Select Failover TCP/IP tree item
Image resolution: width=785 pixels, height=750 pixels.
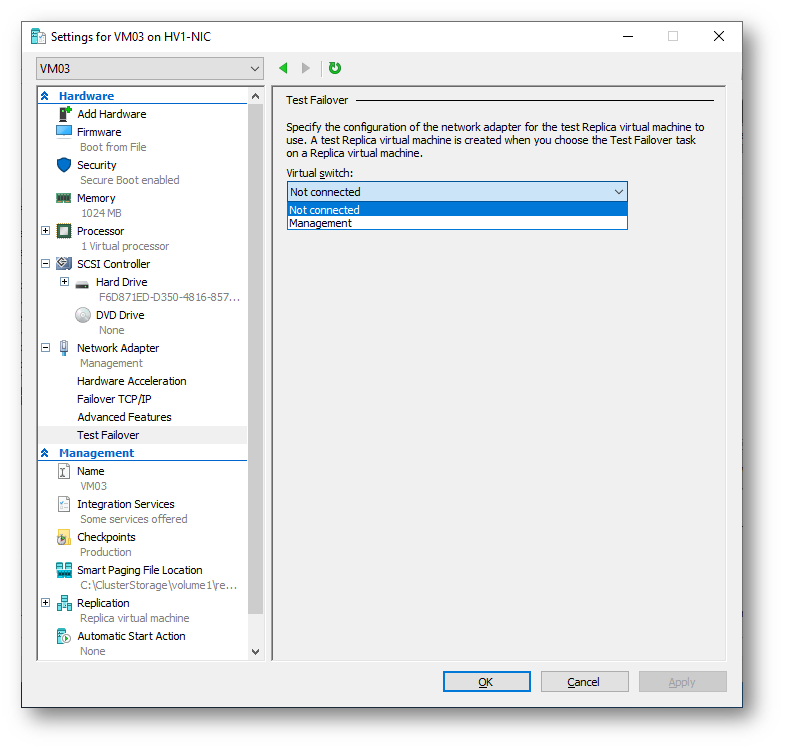point(114,399)
